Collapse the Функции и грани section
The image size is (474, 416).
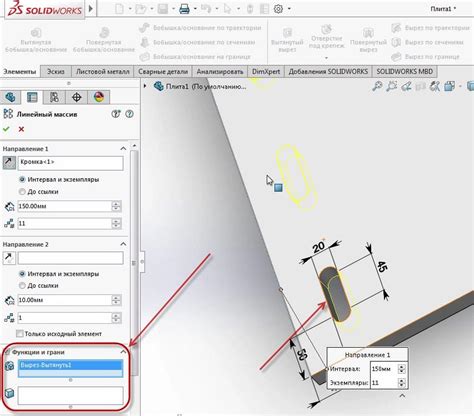click(123, 352)
